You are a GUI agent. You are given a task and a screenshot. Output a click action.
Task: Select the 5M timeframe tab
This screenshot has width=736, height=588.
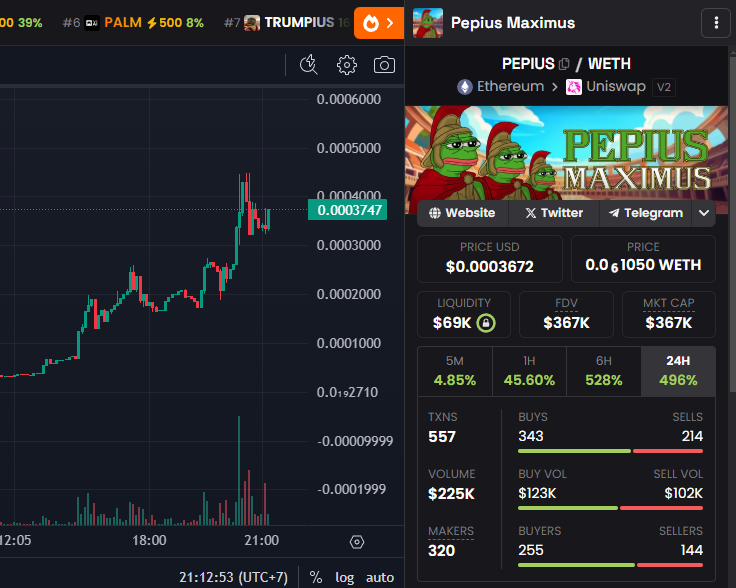click(455, 371)
